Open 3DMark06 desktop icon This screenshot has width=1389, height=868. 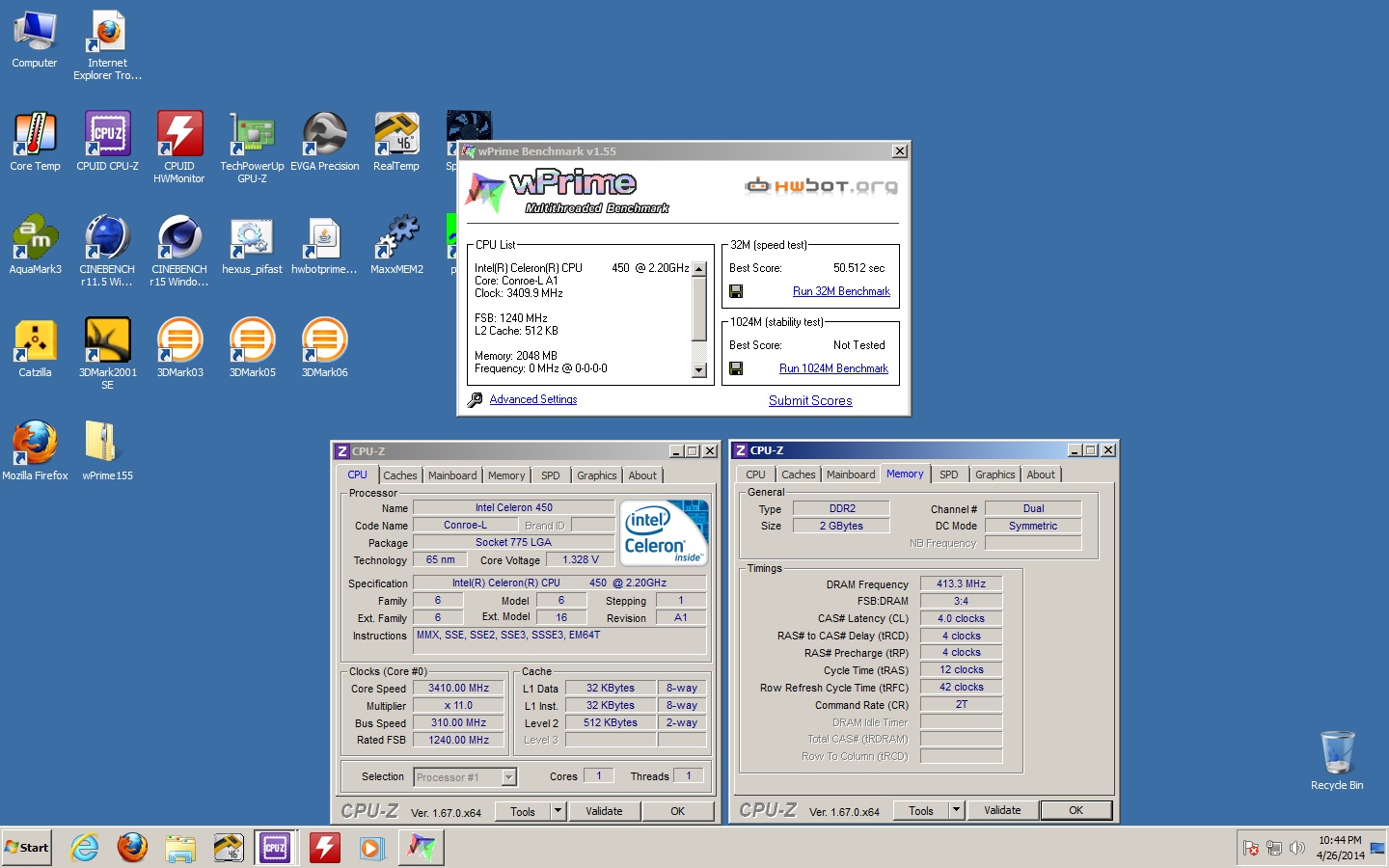point(325,348)
